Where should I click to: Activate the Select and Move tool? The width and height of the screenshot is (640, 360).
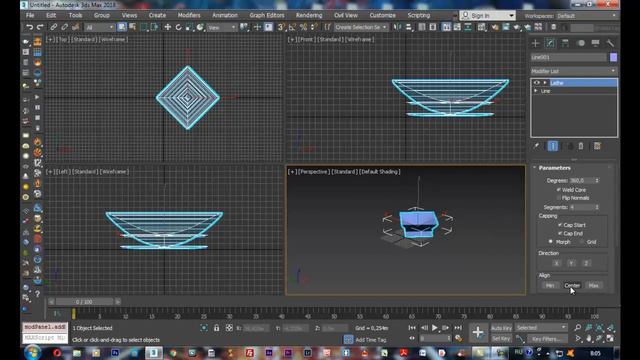(x=167, y=27)
